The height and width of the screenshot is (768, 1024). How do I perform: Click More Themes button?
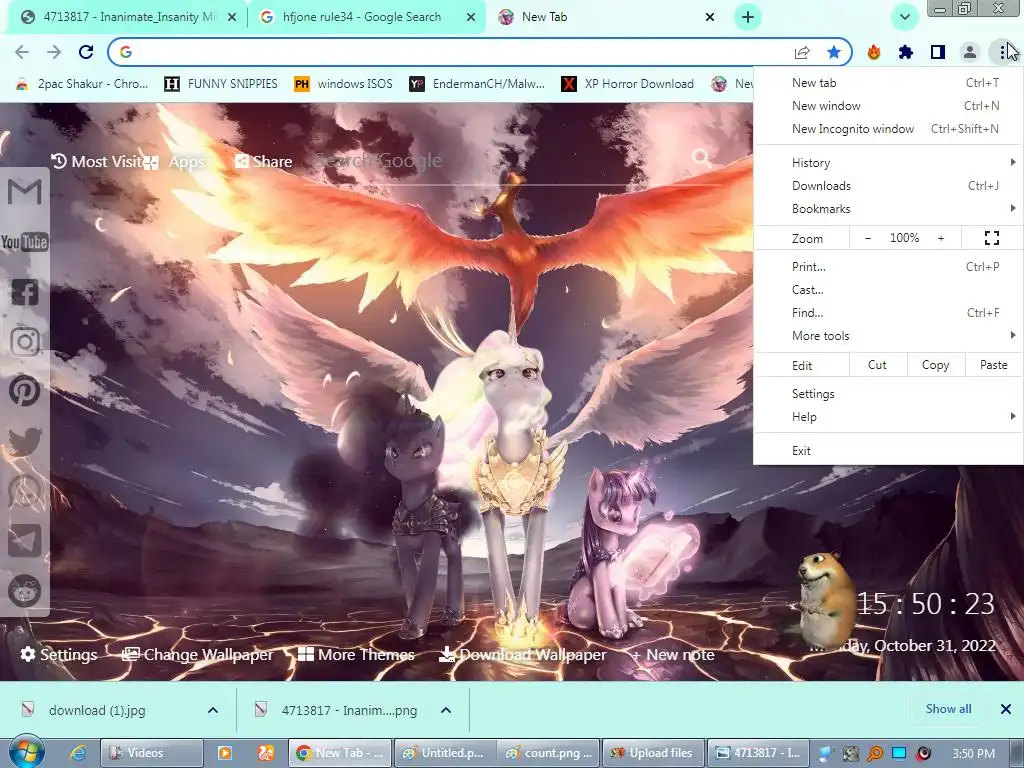coord(356,654)
